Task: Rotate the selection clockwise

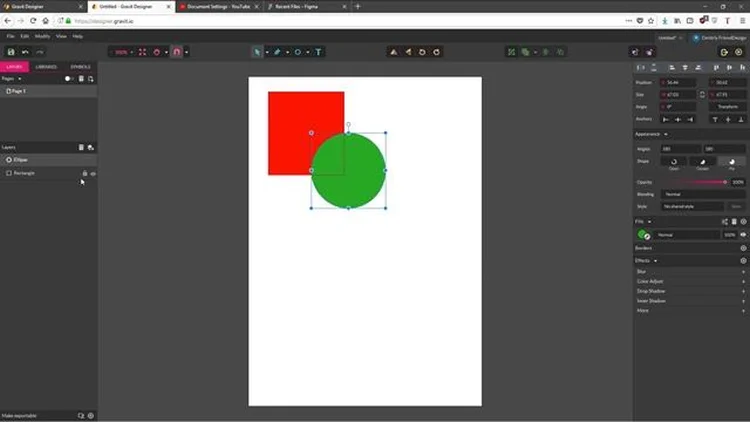Action: pyautogui.click(x=437, y=52)
